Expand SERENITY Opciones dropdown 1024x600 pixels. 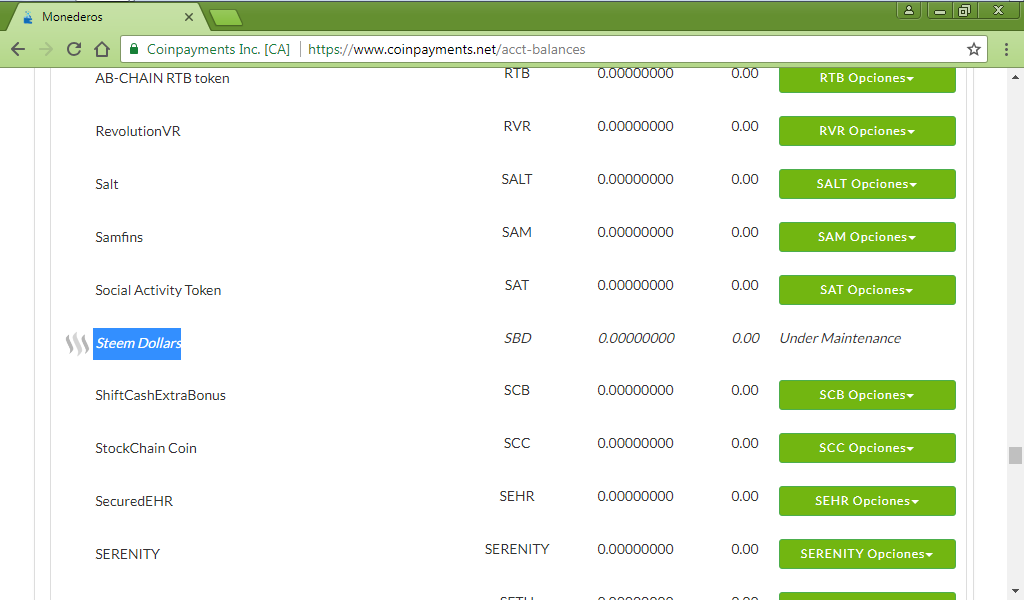(867, 554)
